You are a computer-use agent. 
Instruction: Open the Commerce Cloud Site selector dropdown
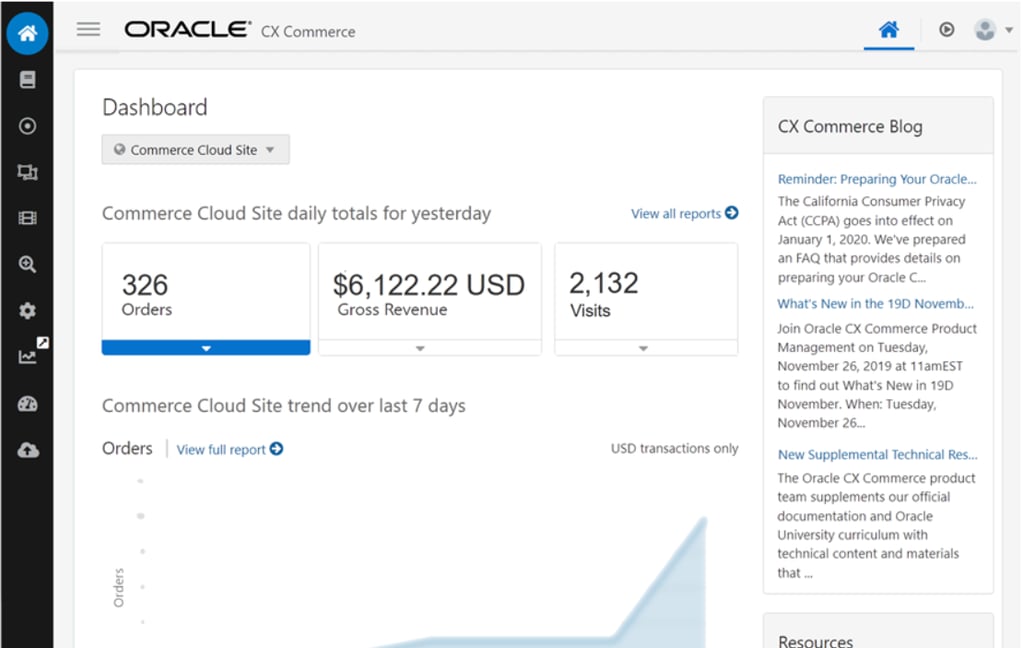[195, 150]
